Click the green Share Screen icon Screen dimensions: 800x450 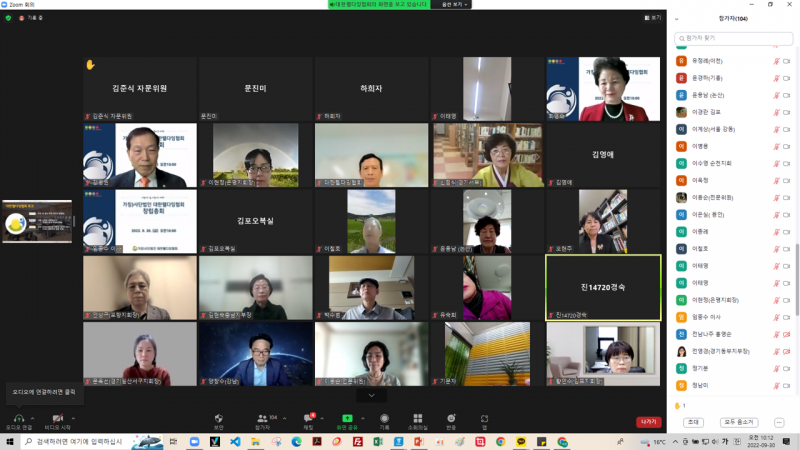pos(347,418)
